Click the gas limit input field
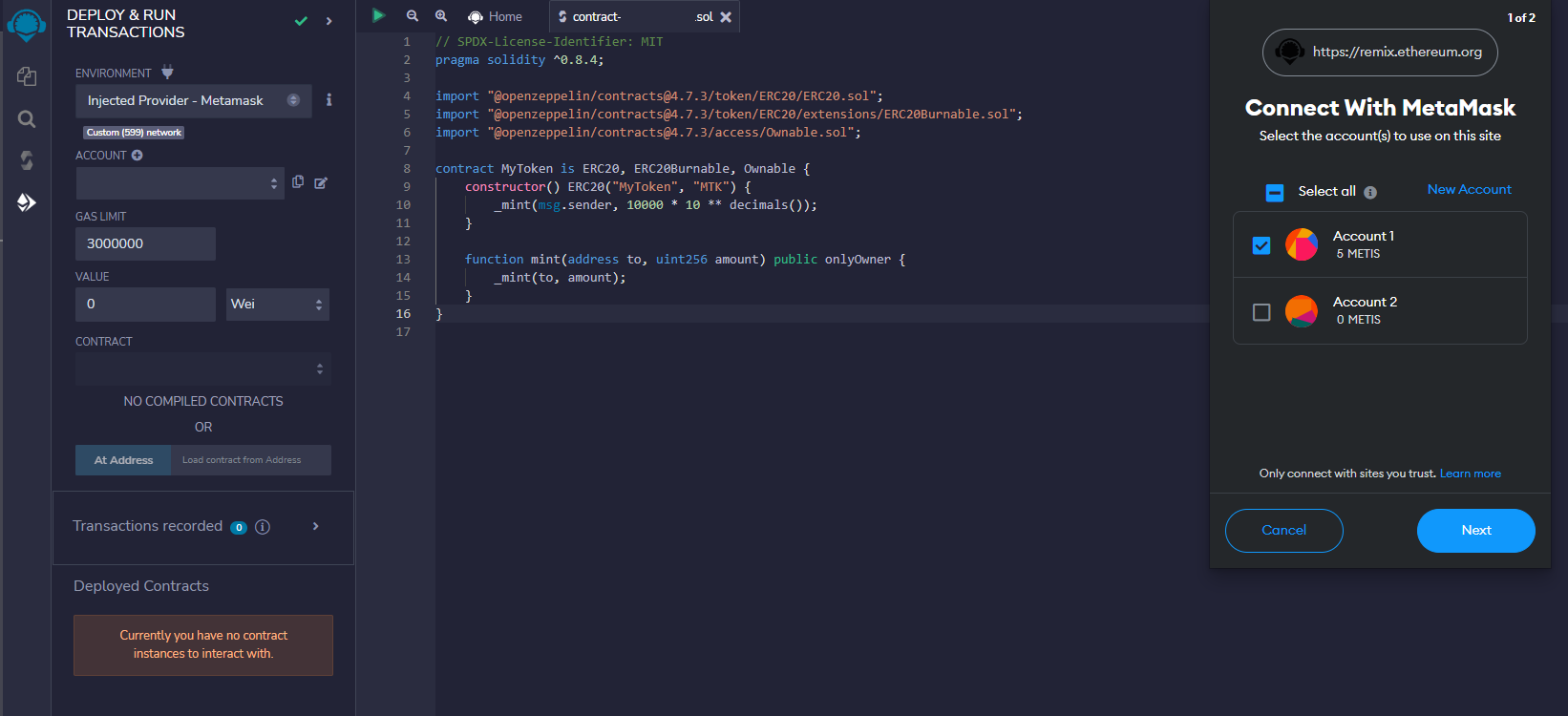This screenshot has width=1568, height=716. point(145,244)
